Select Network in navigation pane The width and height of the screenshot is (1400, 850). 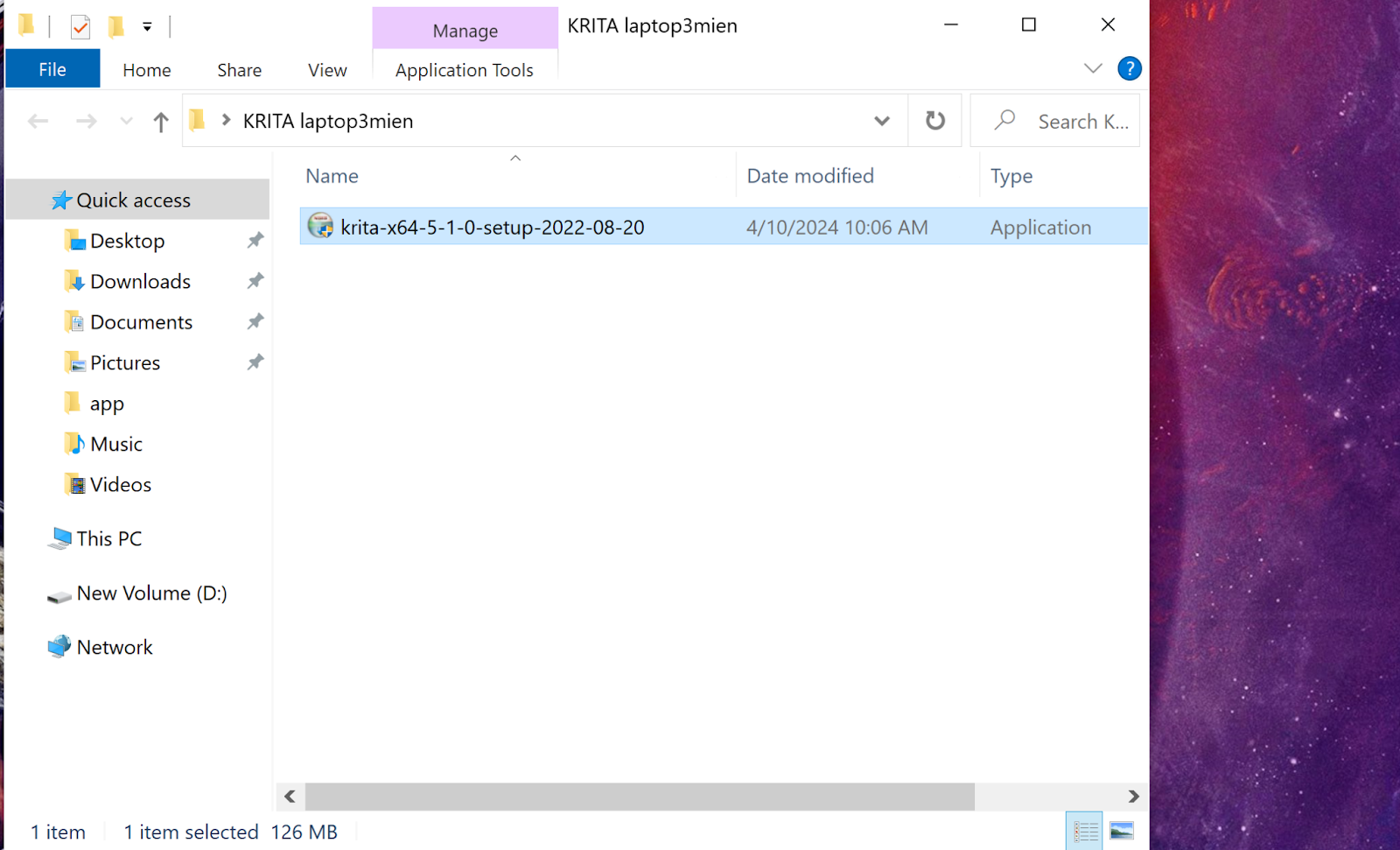[x=115, y=647]
